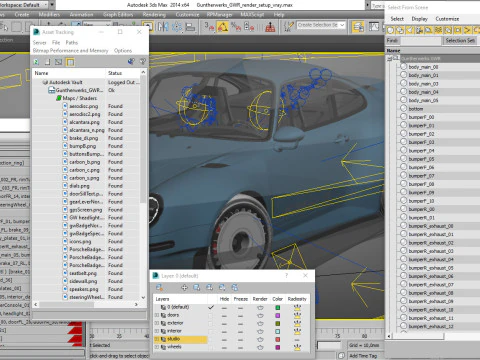Select bumperF_04 in the scene list
The image size is (480, 360).
click(421, 151)
